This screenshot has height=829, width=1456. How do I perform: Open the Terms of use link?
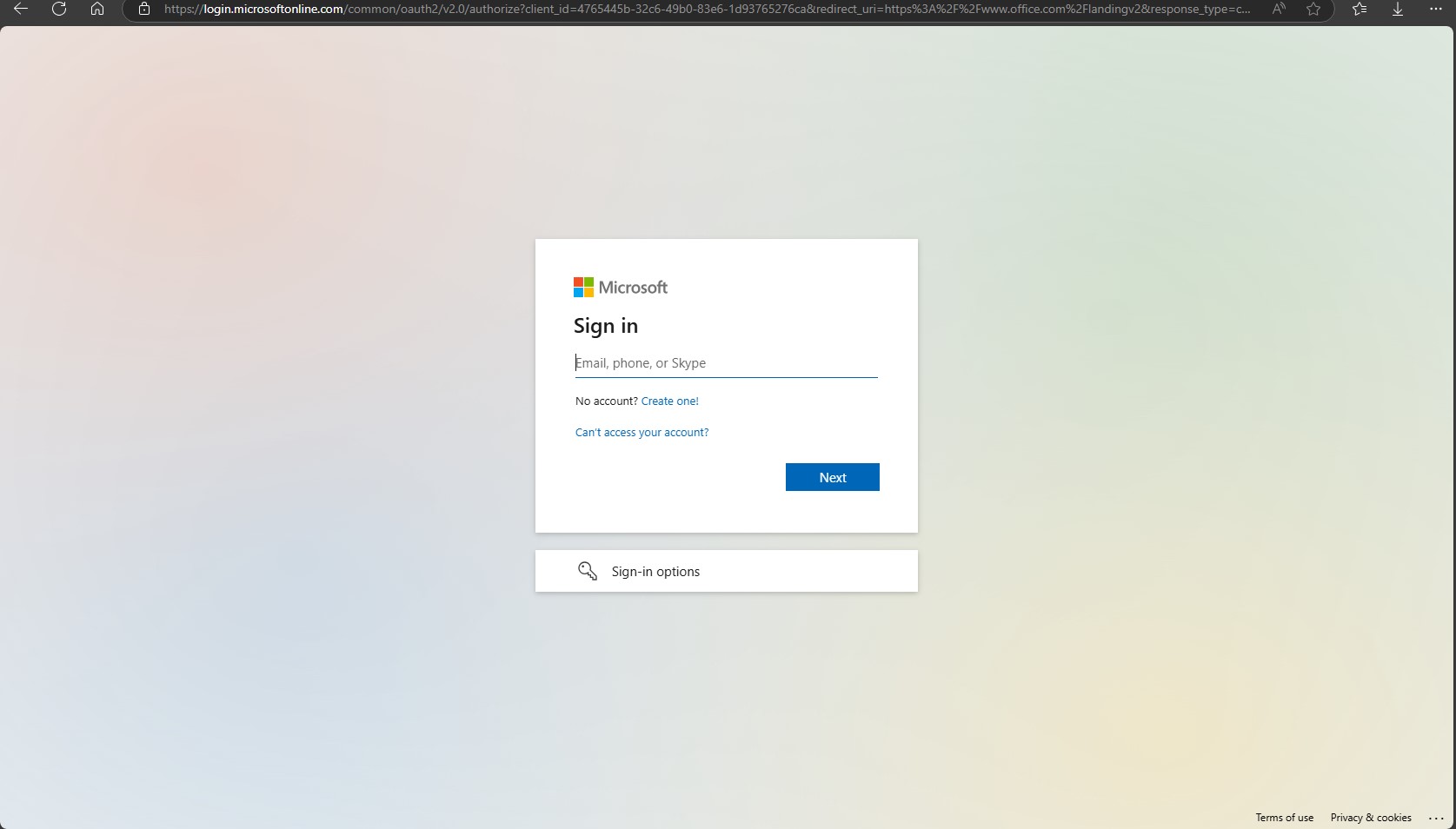pyautogui.click(x=1284, y=818)
